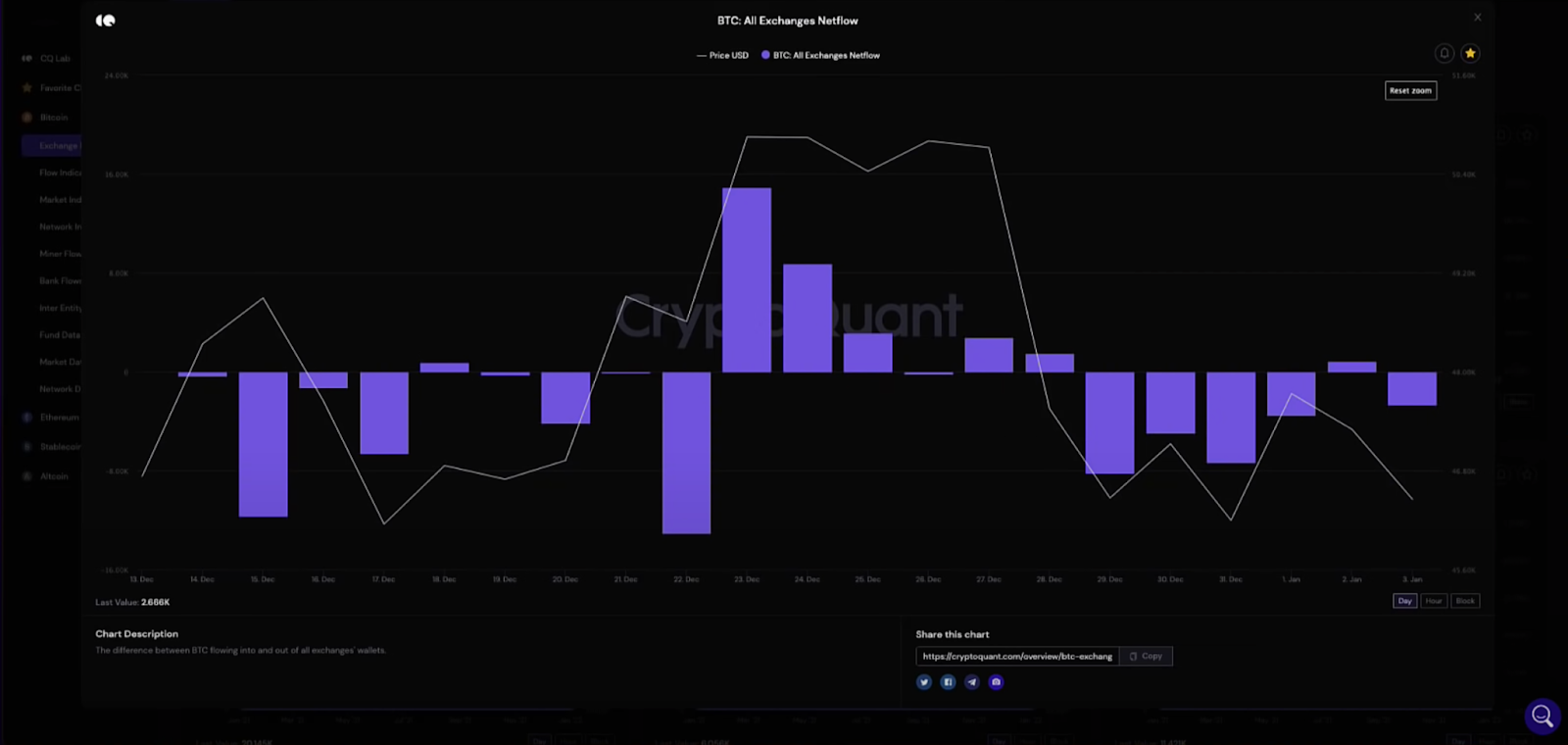Click the Altcoin sidebar icon
Viewport: 1568px width, 745px height.
tap(26, 476)
